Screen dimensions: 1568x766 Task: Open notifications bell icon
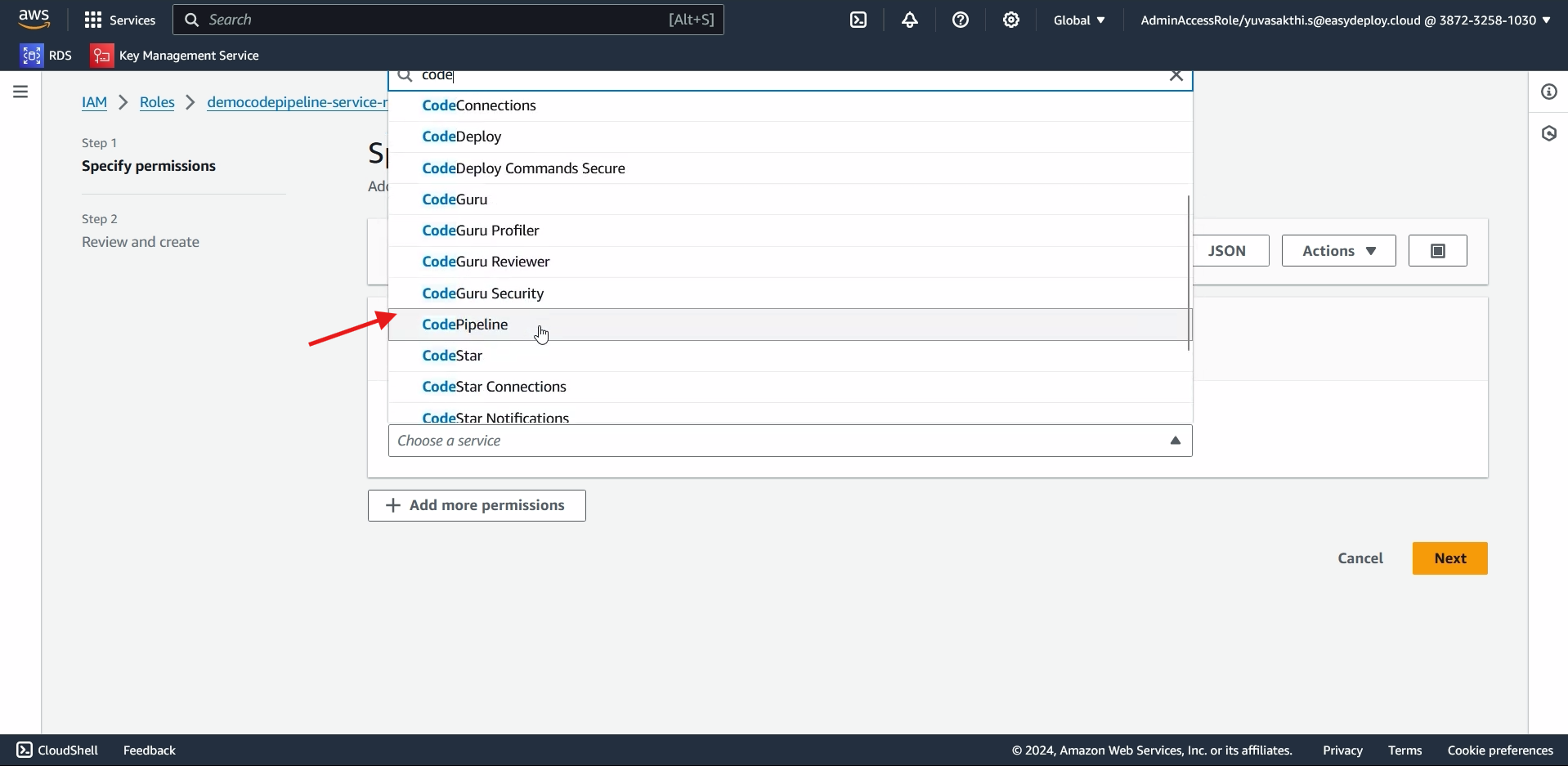coord(910,20)
